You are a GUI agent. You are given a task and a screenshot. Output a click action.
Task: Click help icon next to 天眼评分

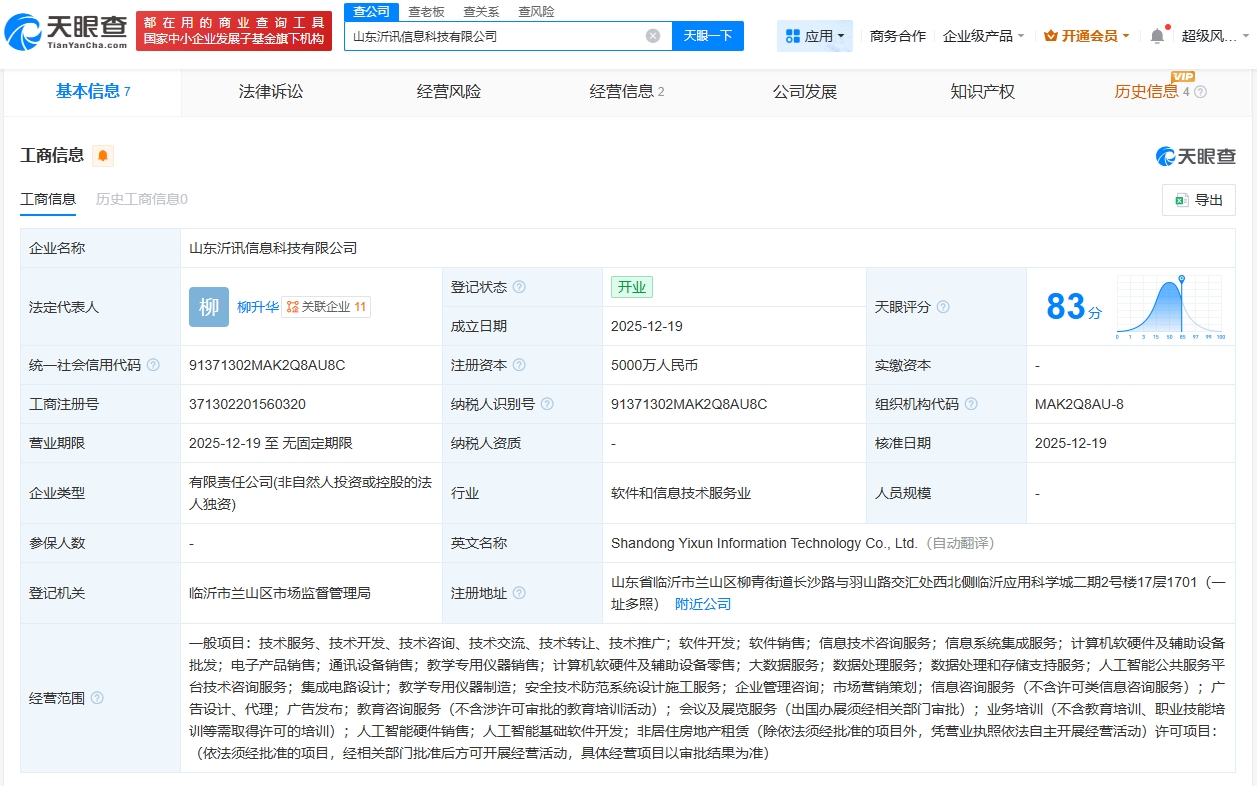[x=942, y=307]
